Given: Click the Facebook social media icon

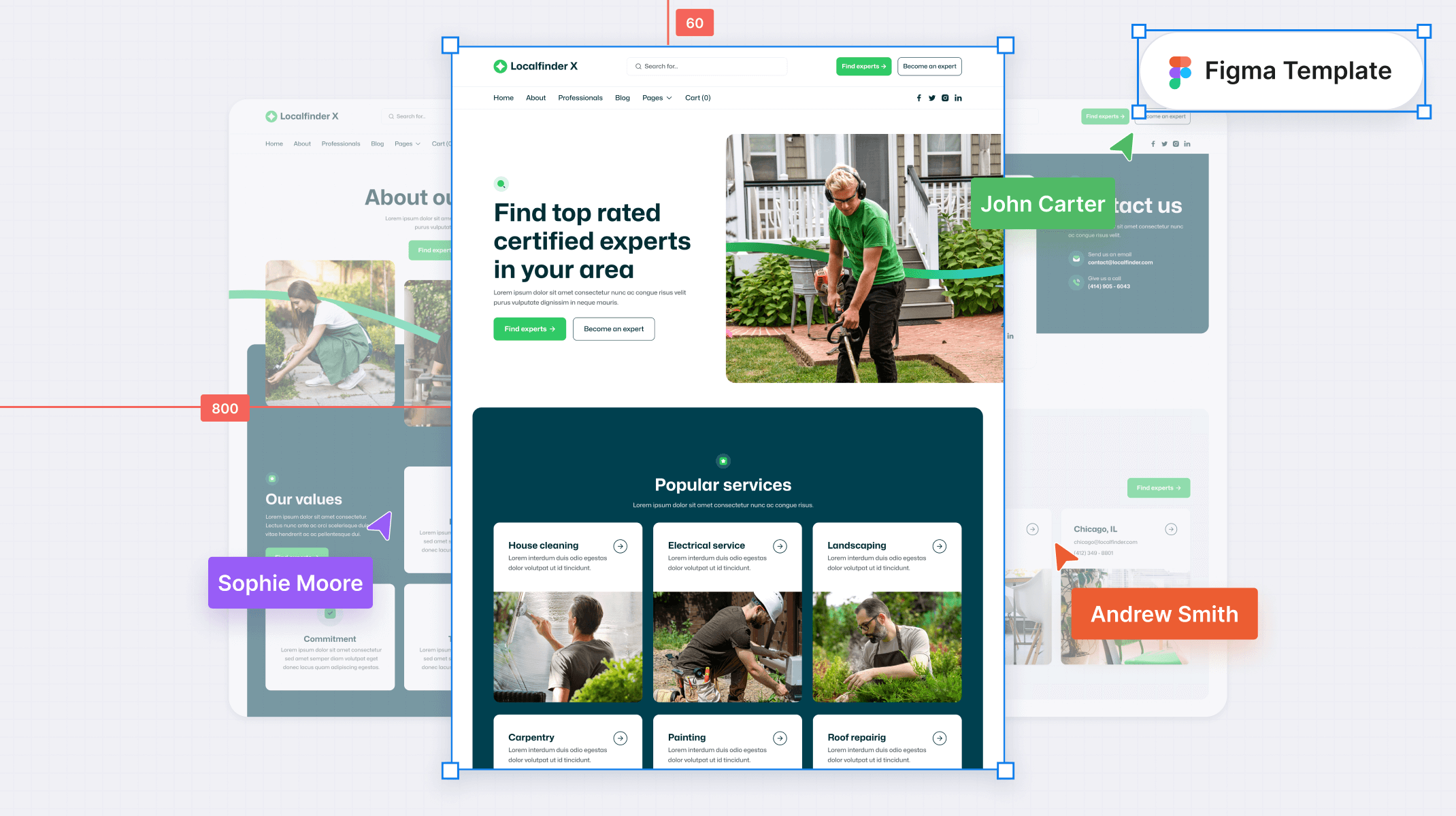Looking at the screenshot, I should (919, 98).
